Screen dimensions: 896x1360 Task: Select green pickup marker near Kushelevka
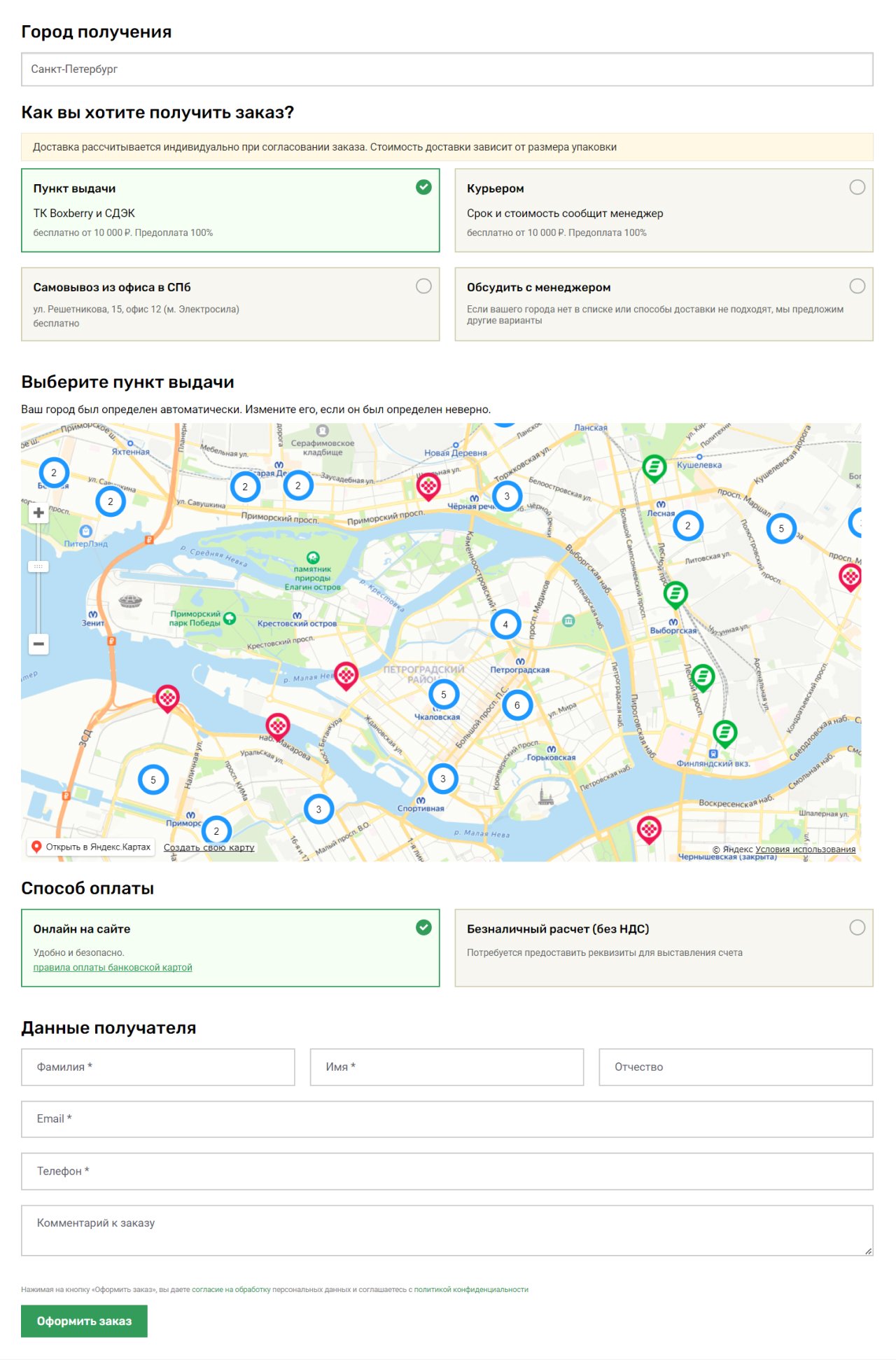654,467
